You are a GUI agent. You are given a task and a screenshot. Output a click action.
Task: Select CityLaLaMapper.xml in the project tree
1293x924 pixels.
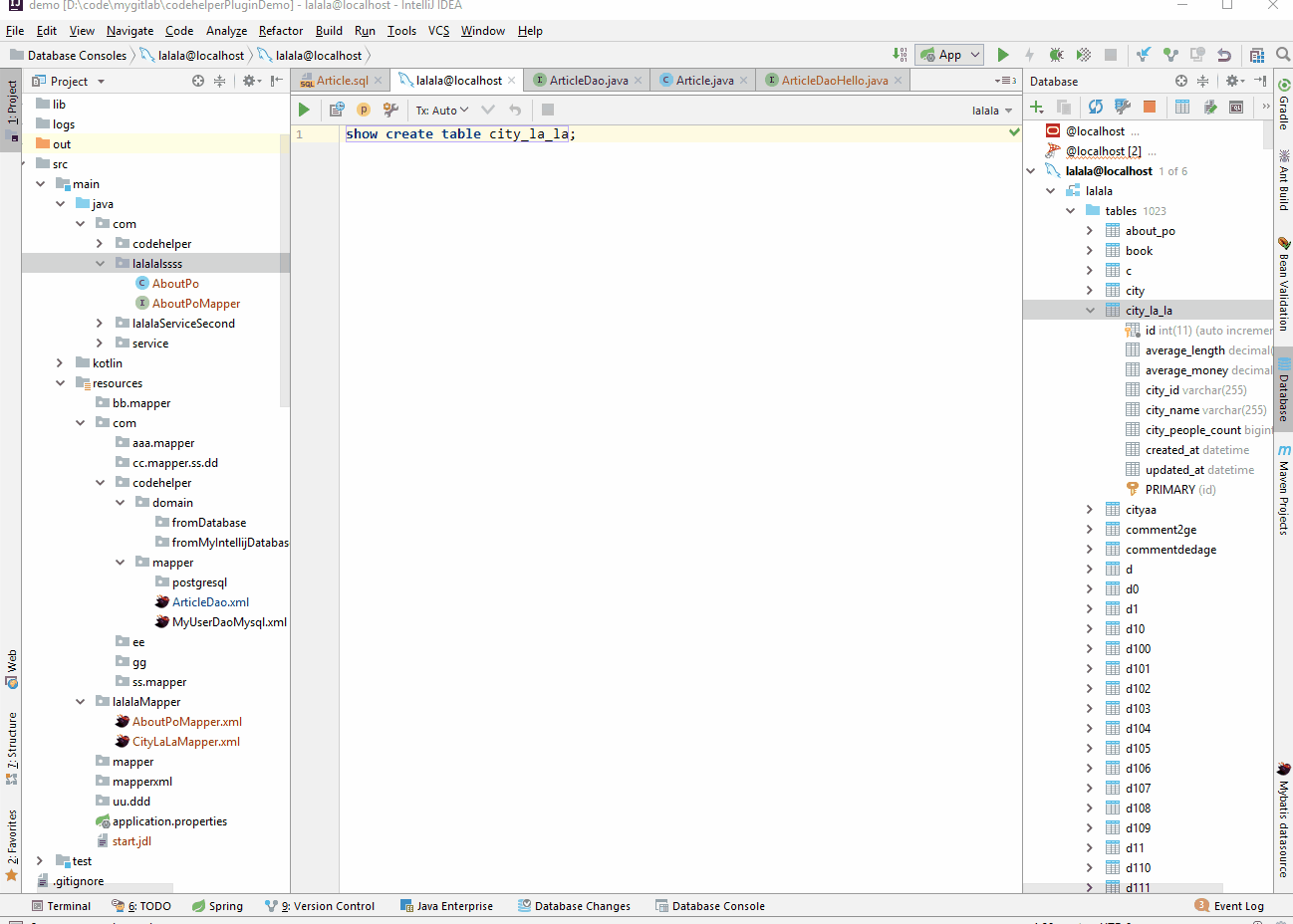point(185,742)
